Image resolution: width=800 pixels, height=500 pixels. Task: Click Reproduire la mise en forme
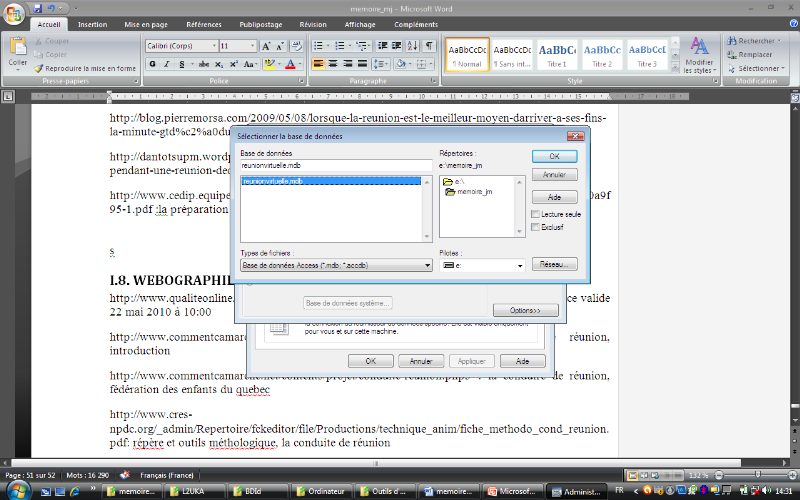(85, 68)
